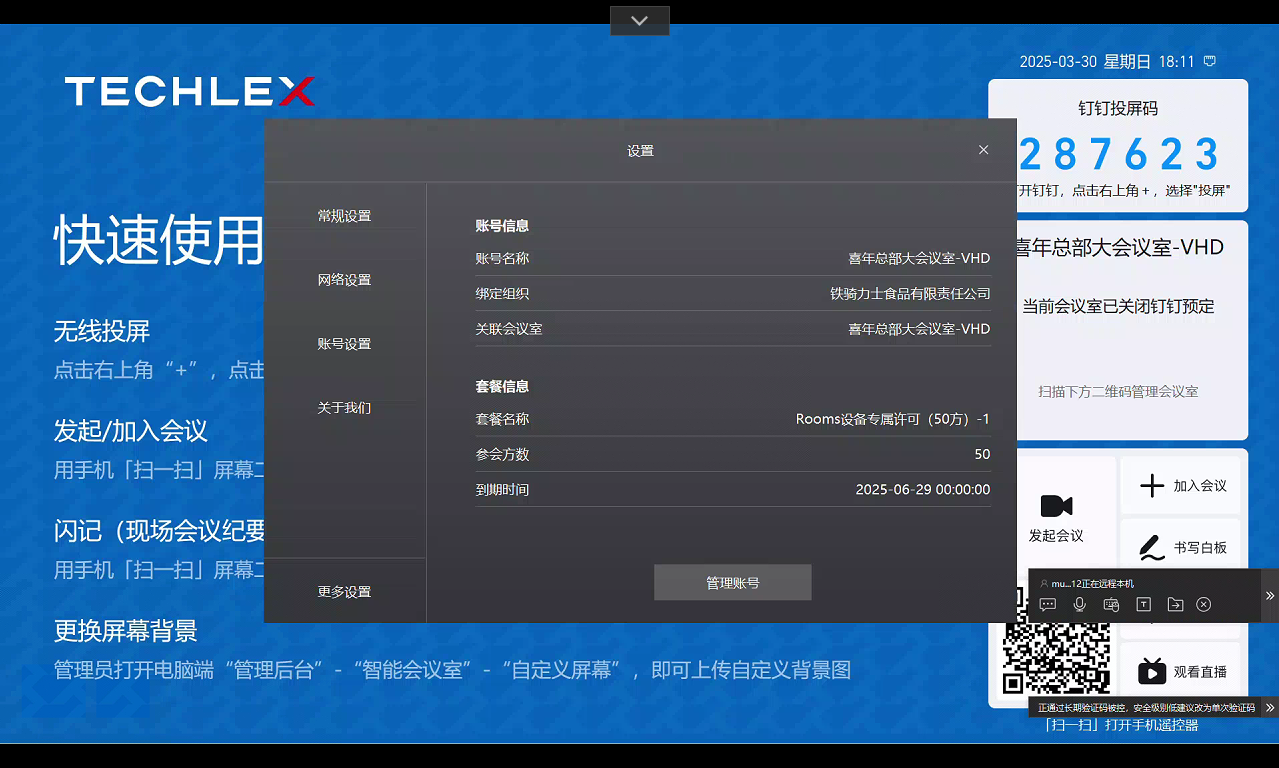Viewport: 1279px width, 768px height.
Task: Click the 发起/加入会议 heading
Action: (x=131, y=431)
